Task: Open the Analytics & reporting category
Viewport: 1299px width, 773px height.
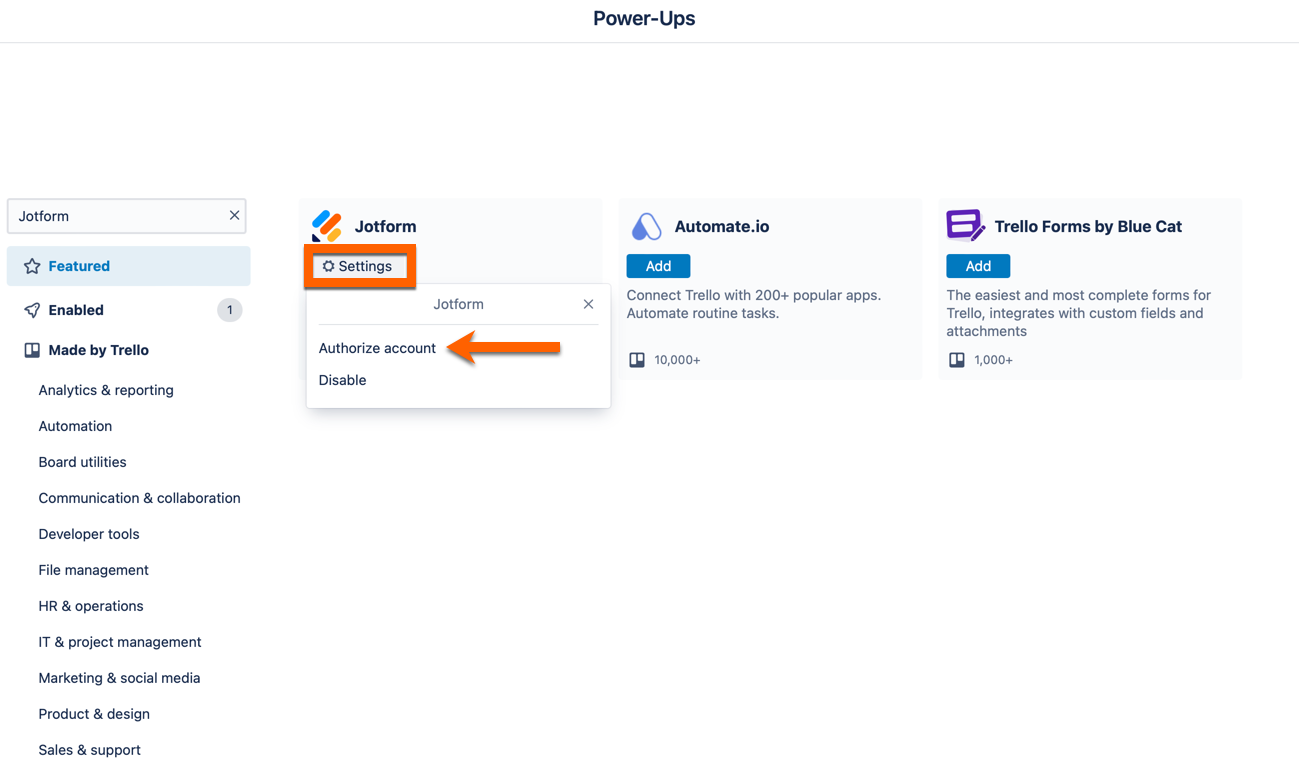Action: (106, 390)
